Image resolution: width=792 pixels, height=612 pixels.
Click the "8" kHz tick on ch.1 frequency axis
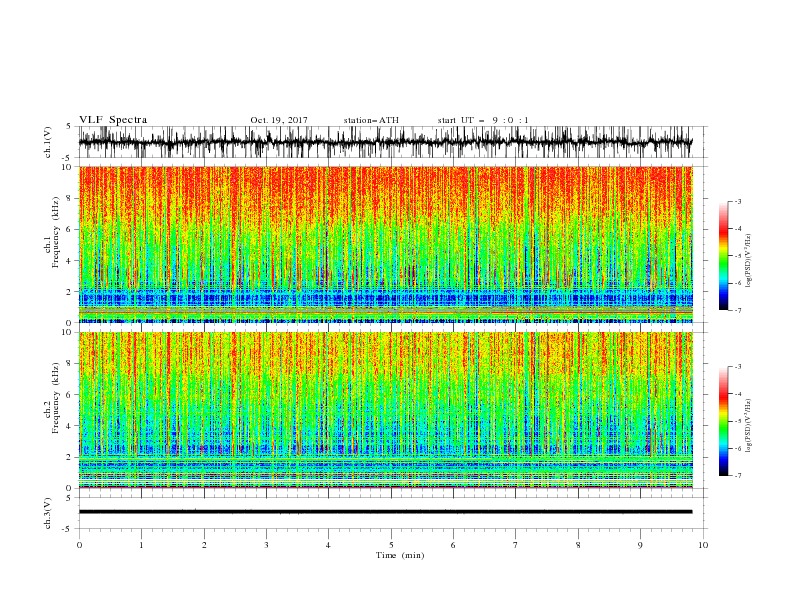coord(70,198)
